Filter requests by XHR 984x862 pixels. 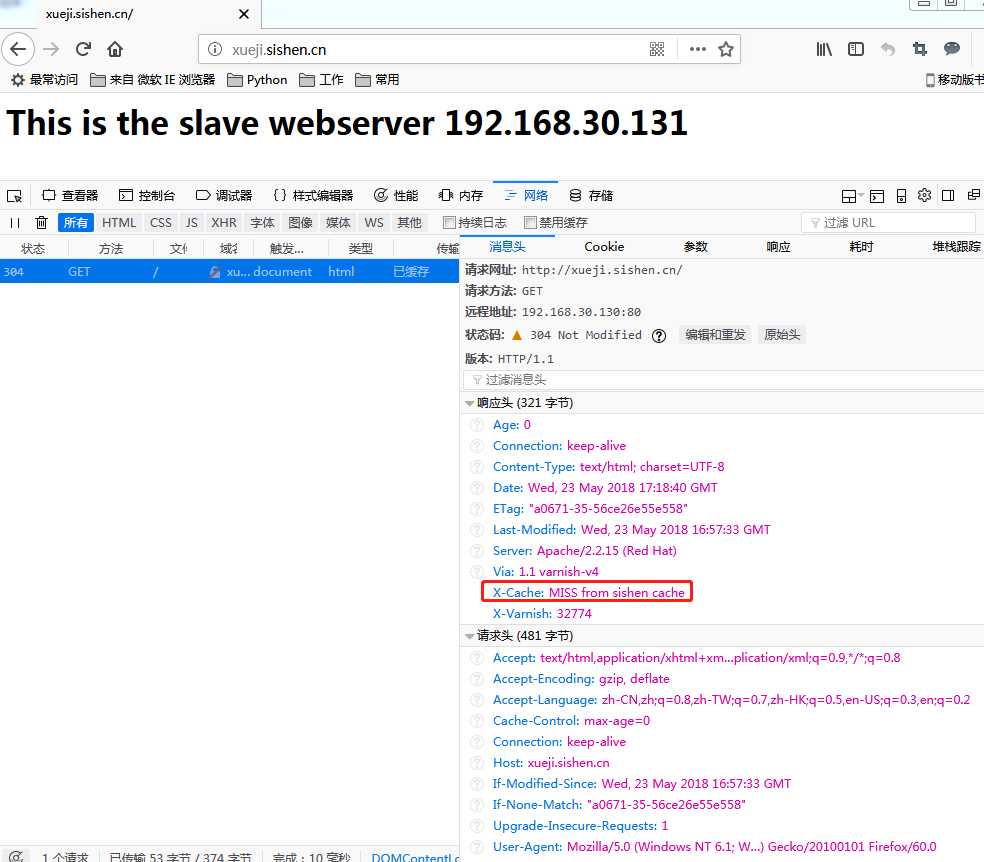(x=224, y=223)
